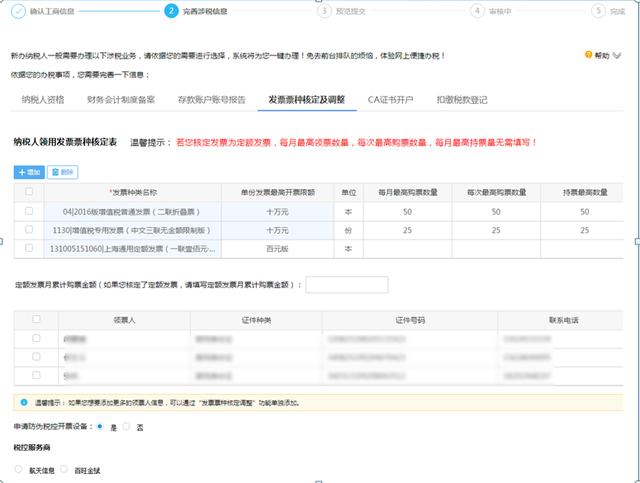Click the step 1 completed checkmark icon

(x=18, y=11)
